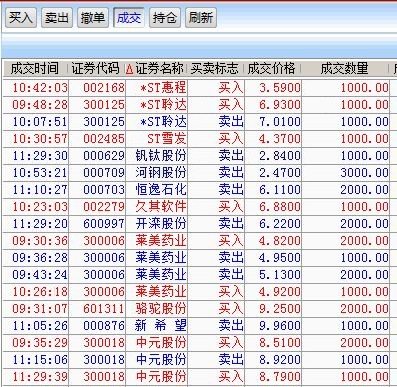
Task: Select price 4.3700
Action: point(280,139)
